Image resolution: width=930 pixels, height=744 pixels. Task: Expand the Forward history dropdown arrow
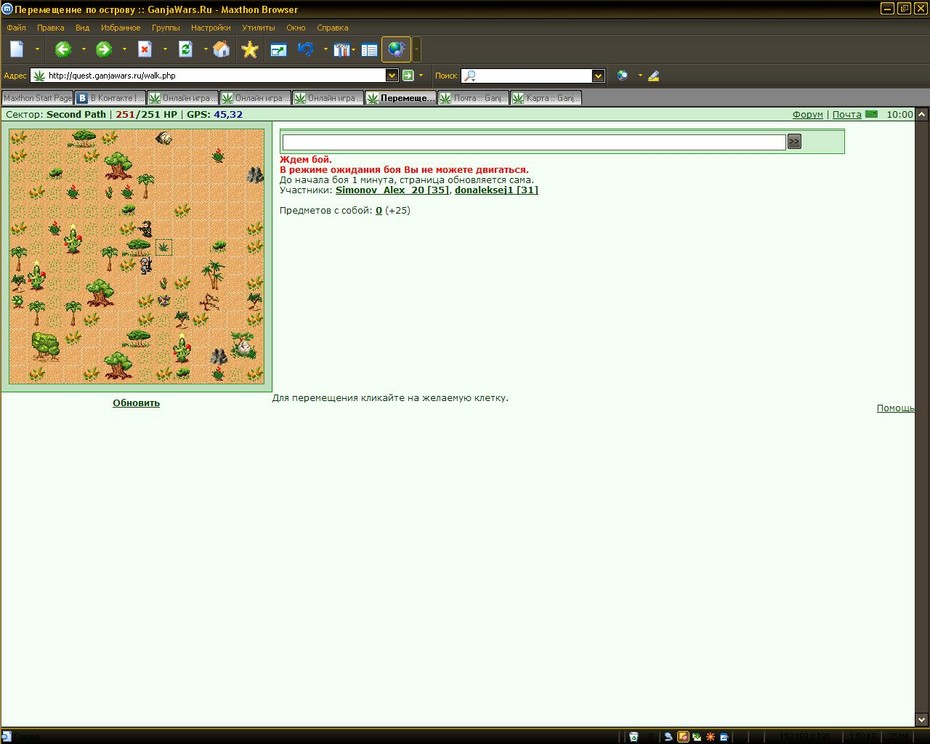125,49
